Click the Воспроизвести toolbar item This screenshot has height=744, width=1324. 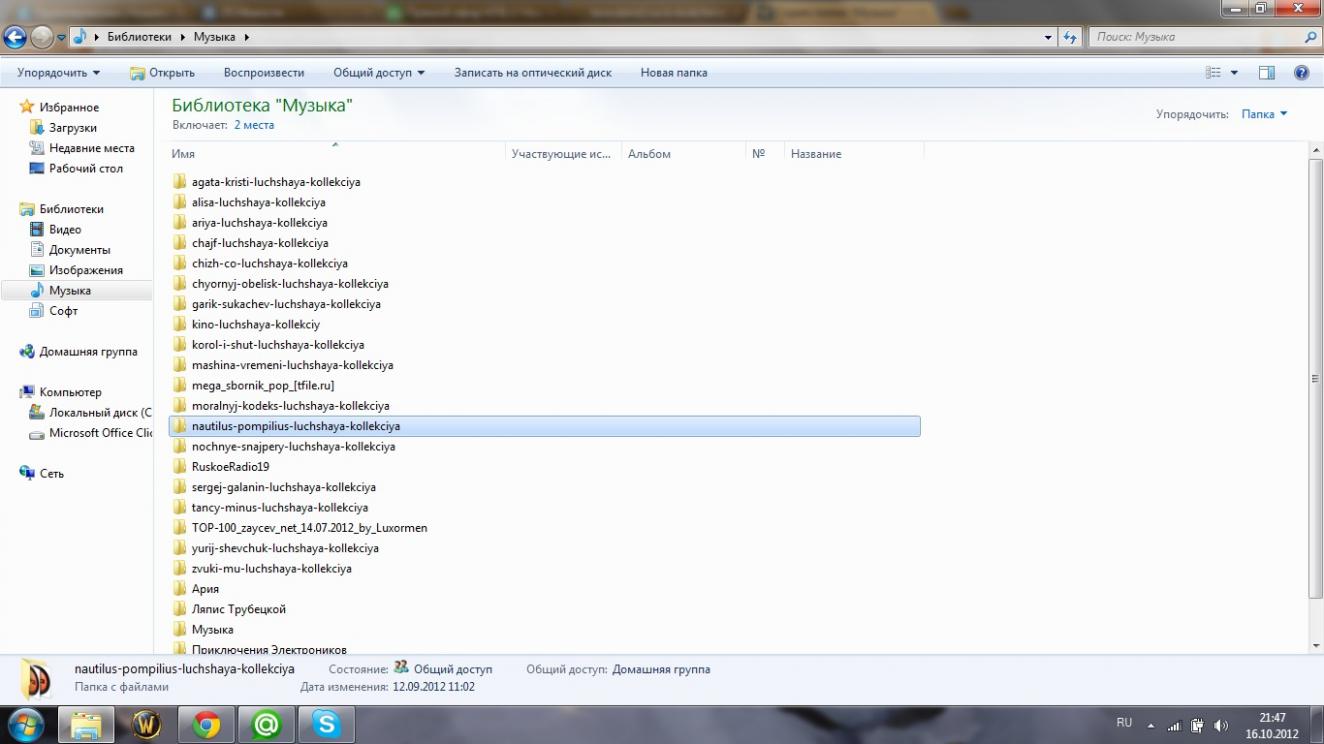click(x=264, y=73)
